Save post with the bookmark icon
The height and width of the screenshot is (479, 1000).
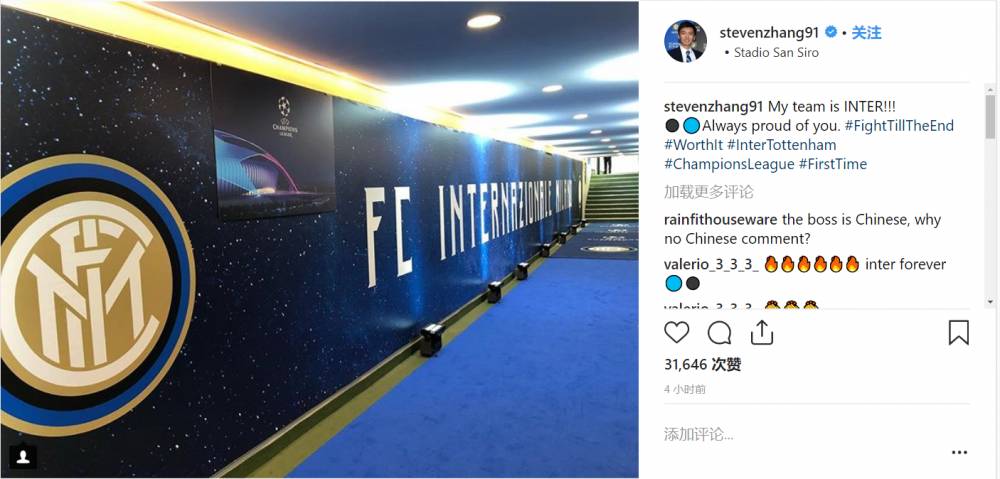coord(959,332)
